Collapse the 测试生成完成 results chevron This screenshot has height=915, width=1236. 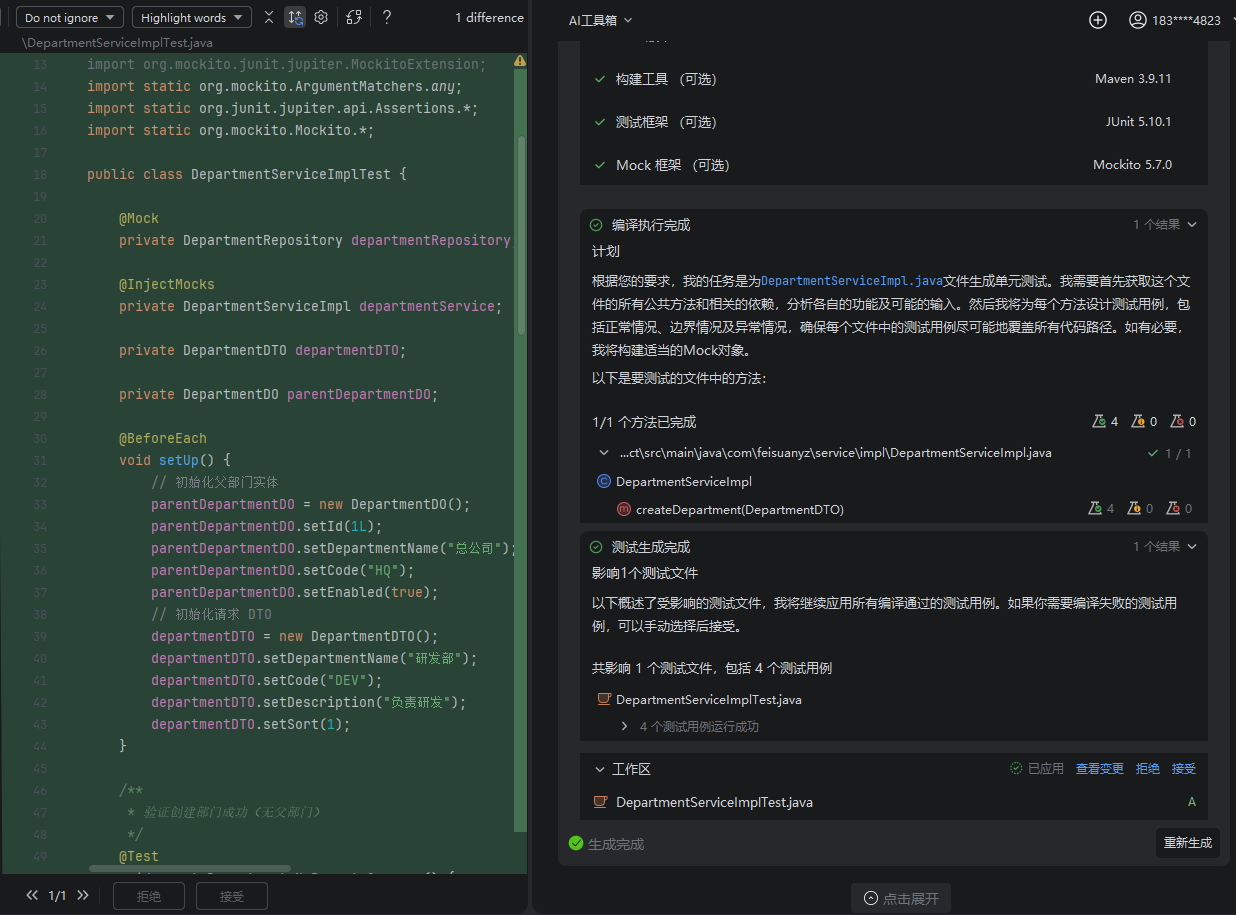click(x=1191, y=547)
